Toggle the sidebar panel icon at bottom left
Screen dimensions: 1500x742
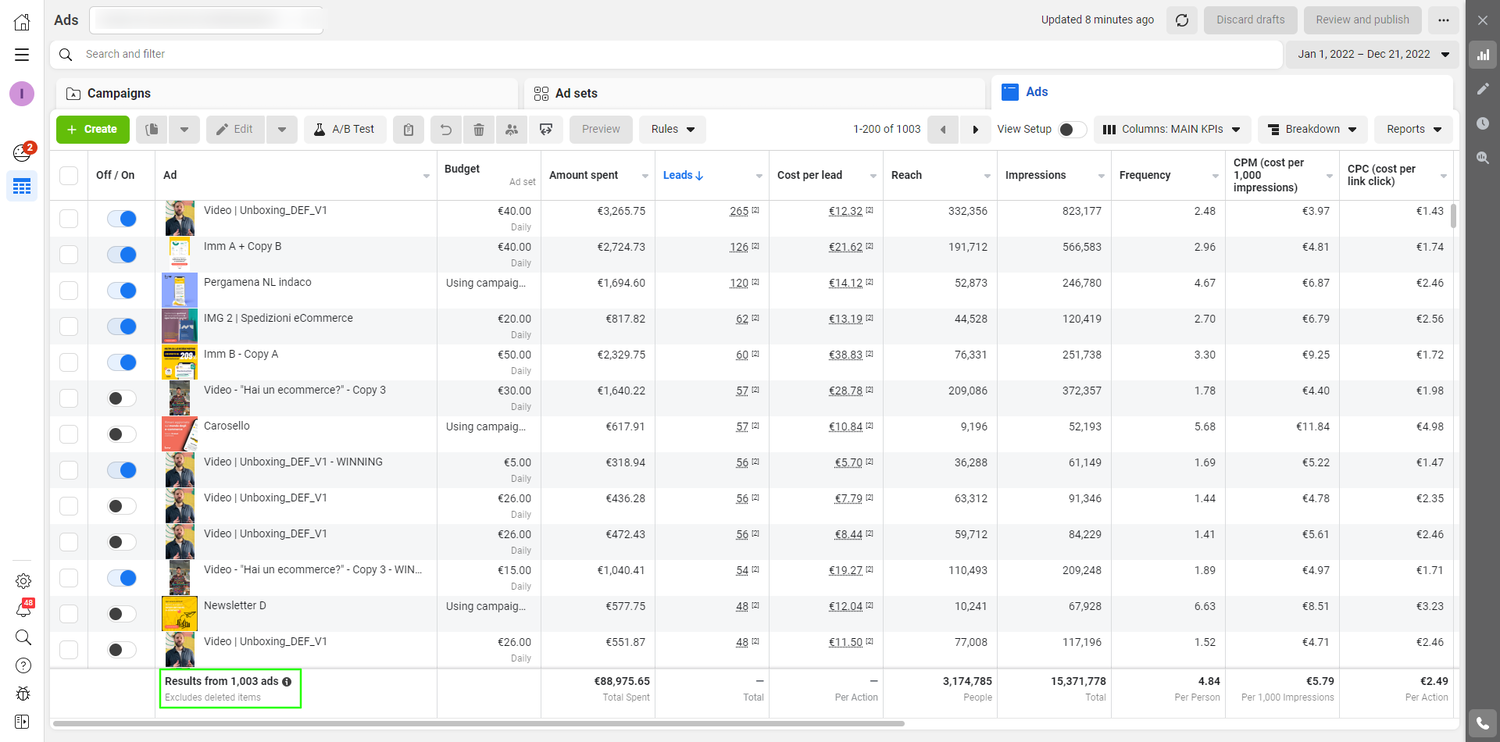pyautogui.click(x=22, y=721)
